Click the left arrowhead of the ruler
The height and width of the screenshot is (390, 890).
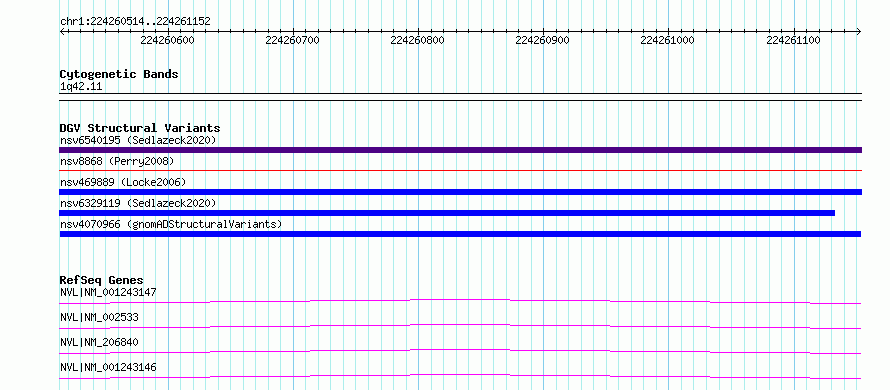pyautogui.click(x=62, y=31)
